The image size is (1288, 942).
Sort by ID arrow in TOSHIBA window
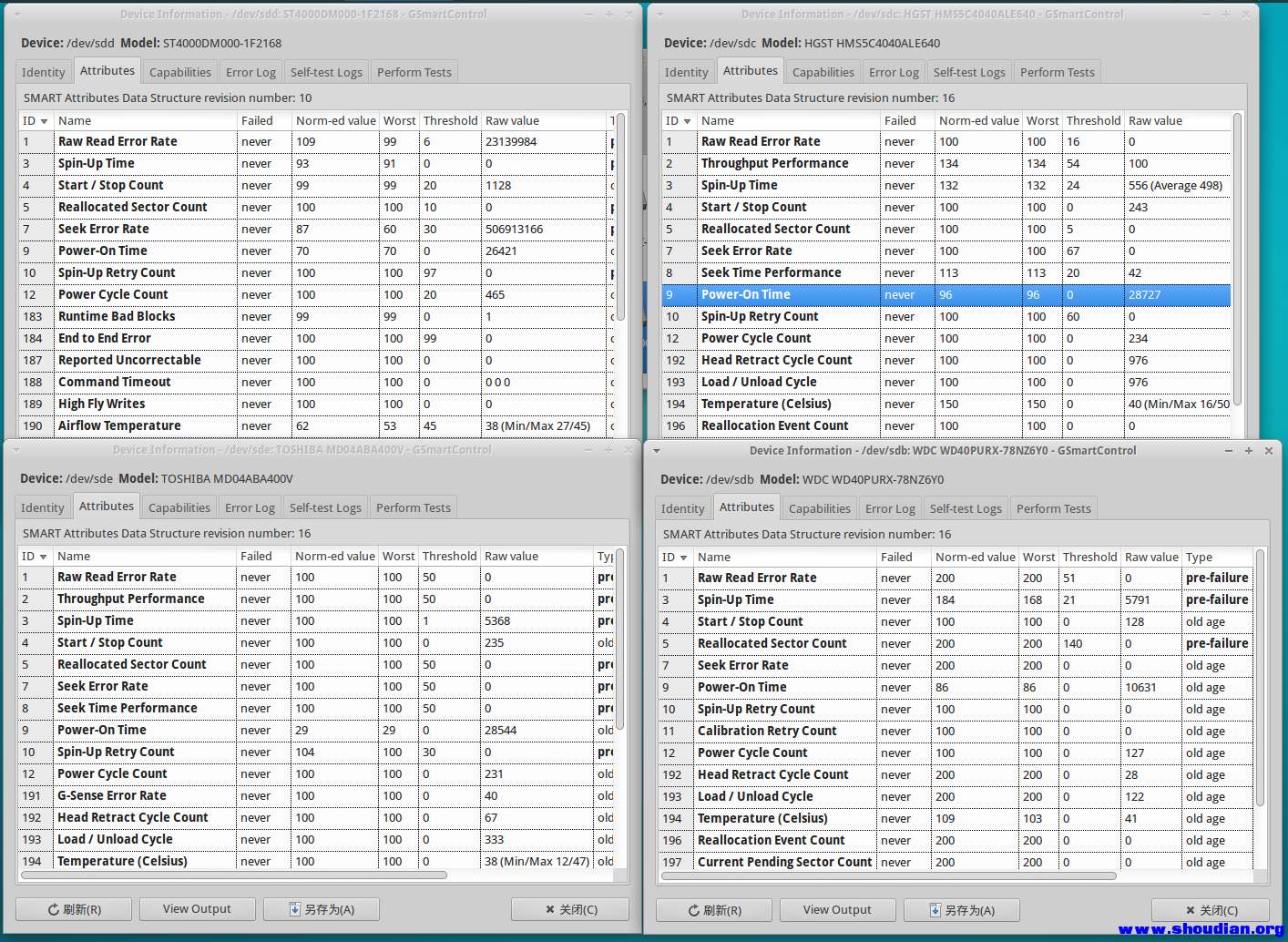43,557
